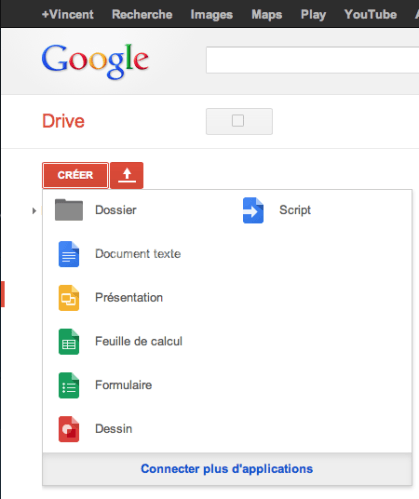Click the green Feuille de calcul icon
This screenshot has height=499, width=419.
(69, 342)
